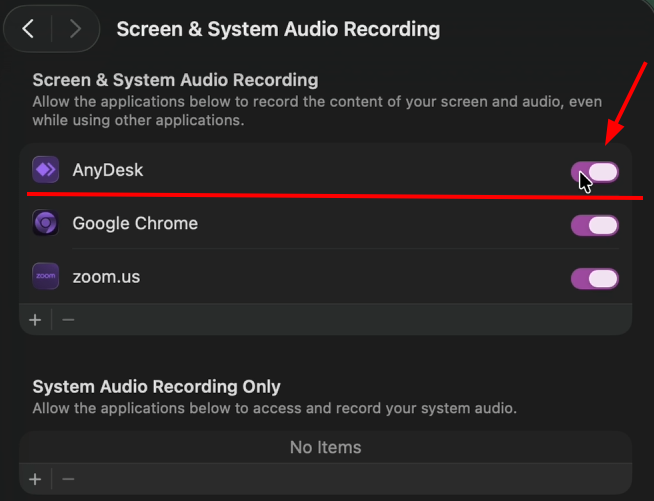654x501 pixels.
Task: Select the AnyDesk name in the list
Action: click(108, 170)
